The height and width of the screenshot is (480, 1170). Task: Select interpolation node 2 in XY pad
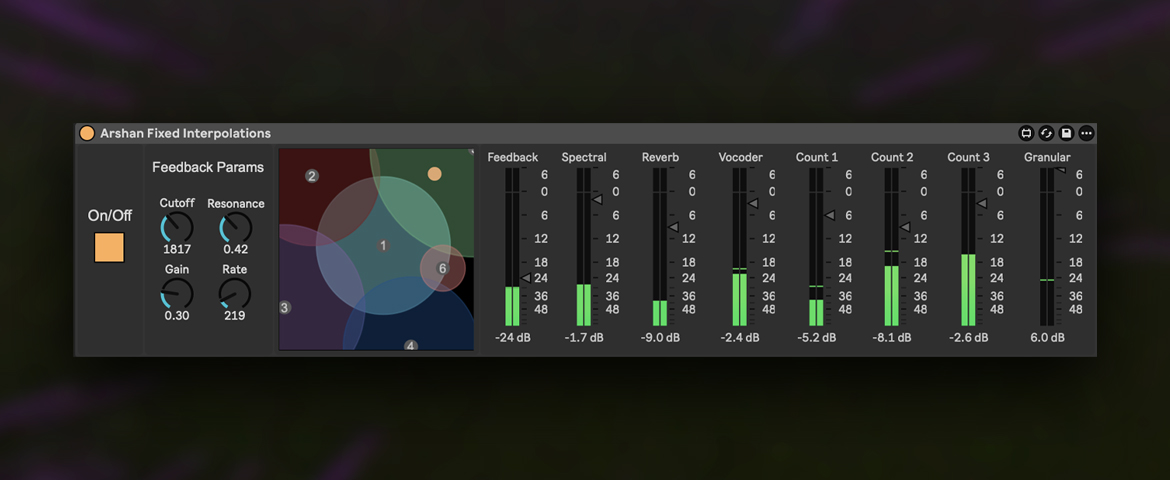(312, 176)
